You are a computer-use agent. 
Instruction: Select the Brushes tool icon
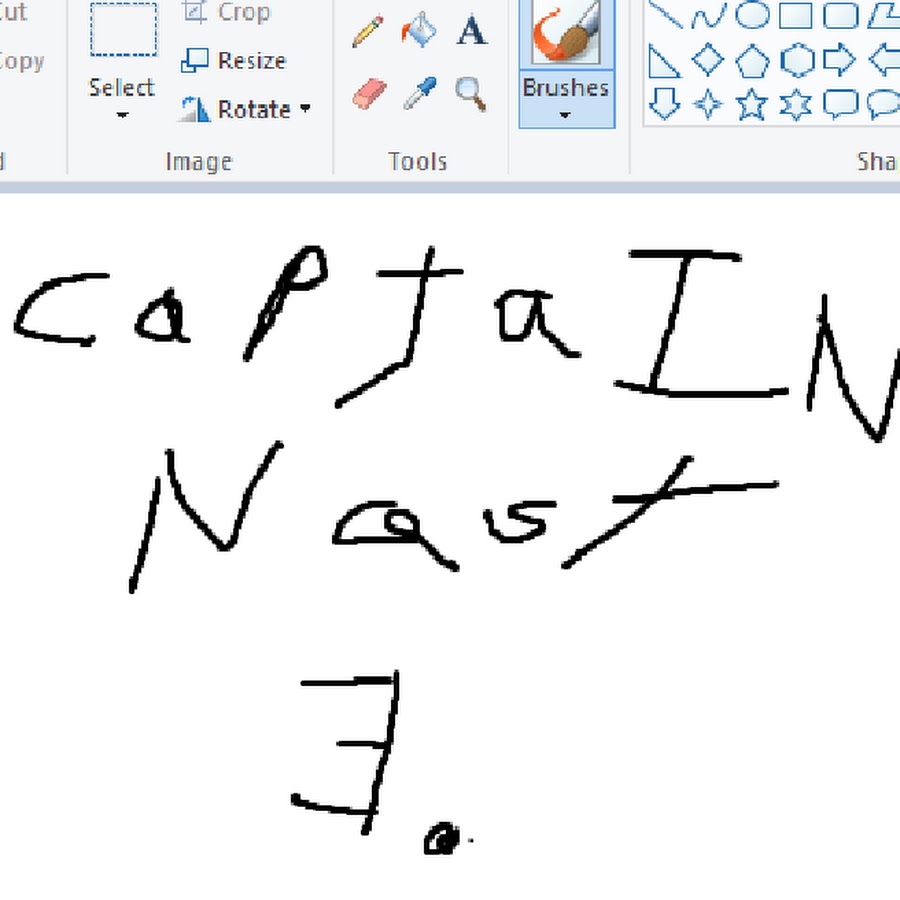(566, 32)
